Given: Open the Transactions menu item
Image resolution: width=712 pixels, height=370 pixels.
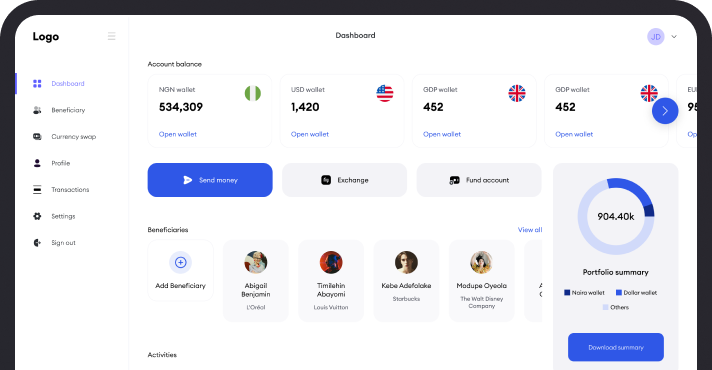Looking at the screenshot, I should point(70,190).
